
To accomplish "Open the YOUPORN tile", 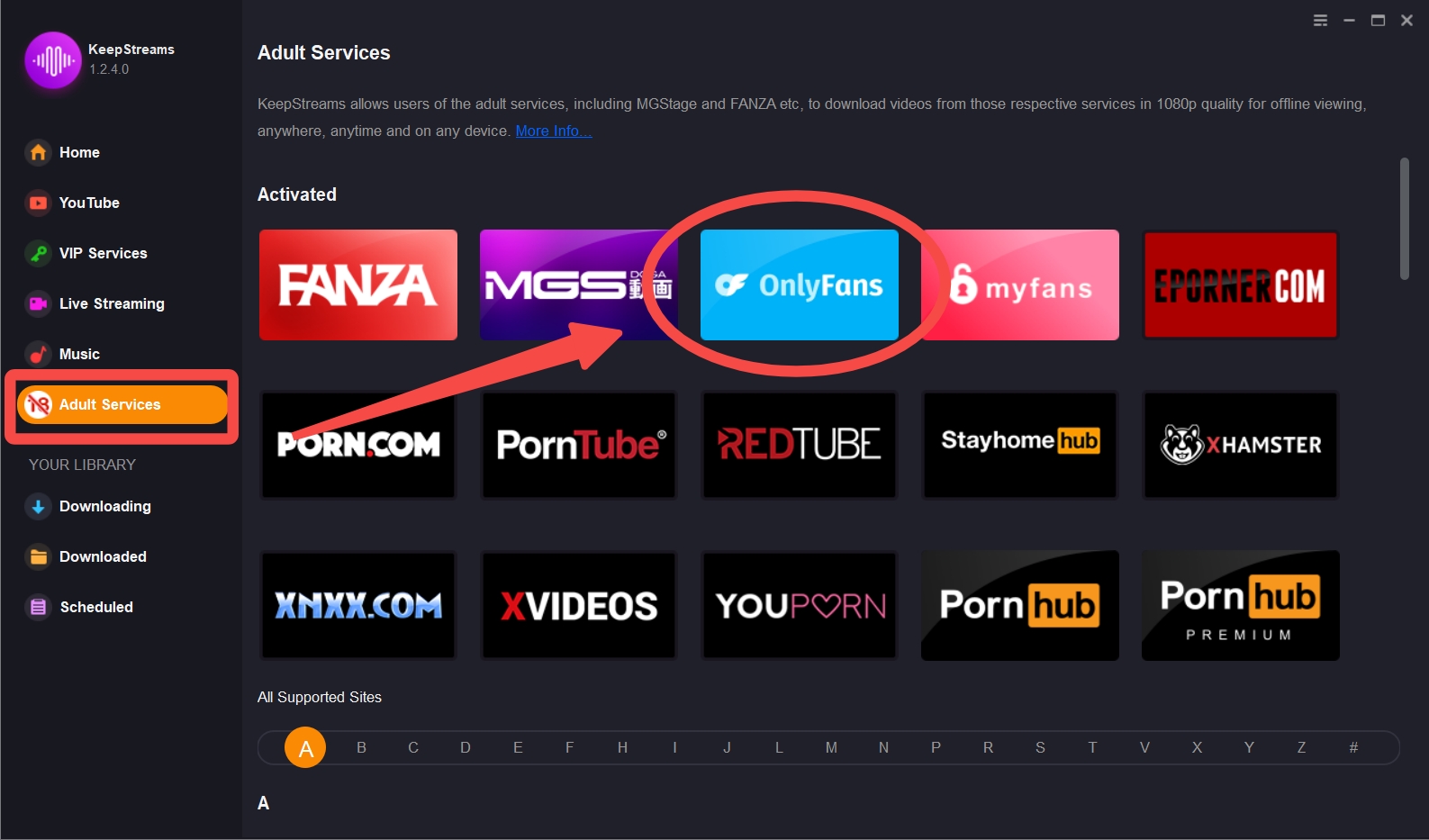I will 800,605.
